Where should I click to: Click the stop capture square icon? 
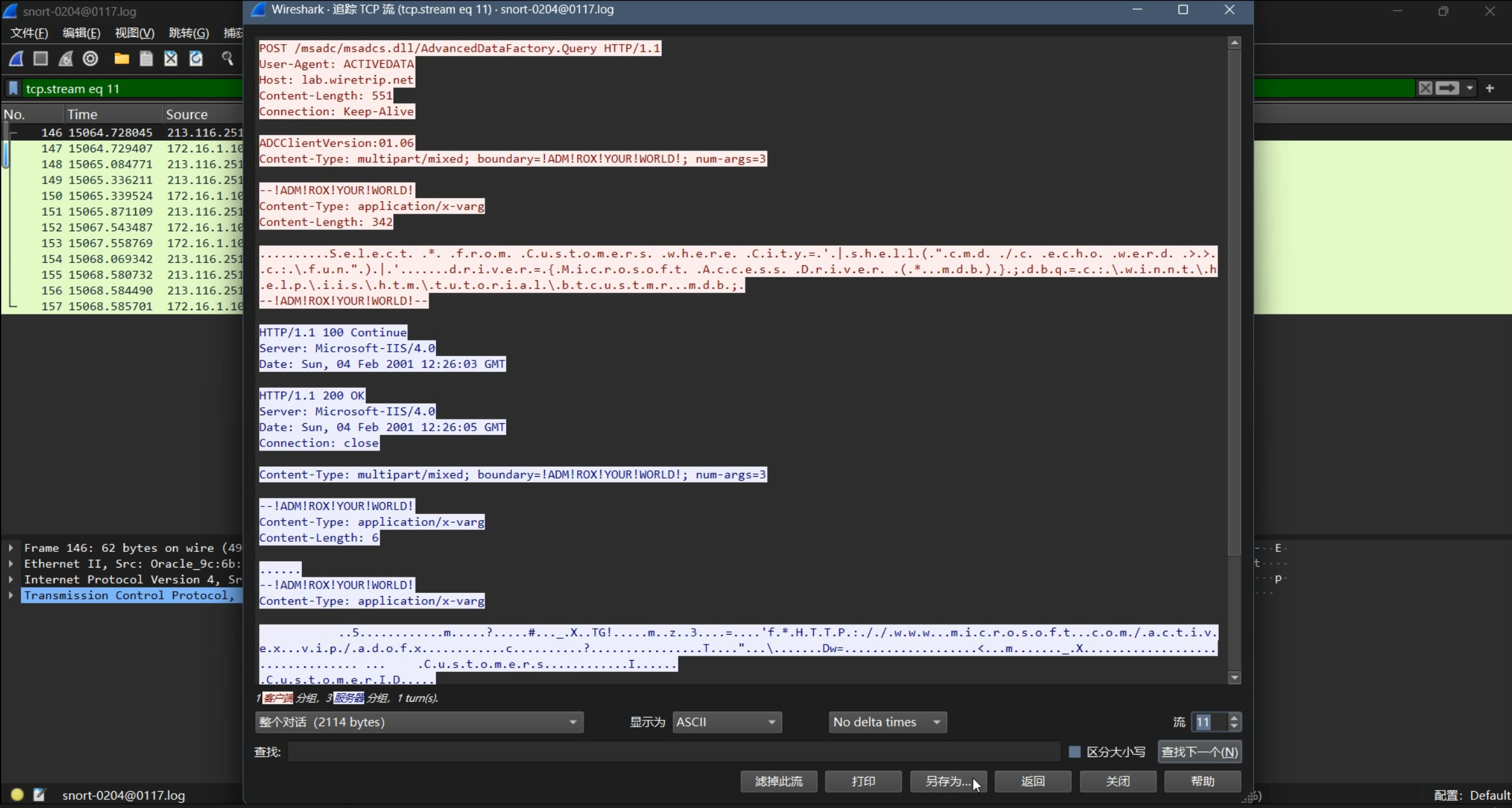(x=41, y=58)
